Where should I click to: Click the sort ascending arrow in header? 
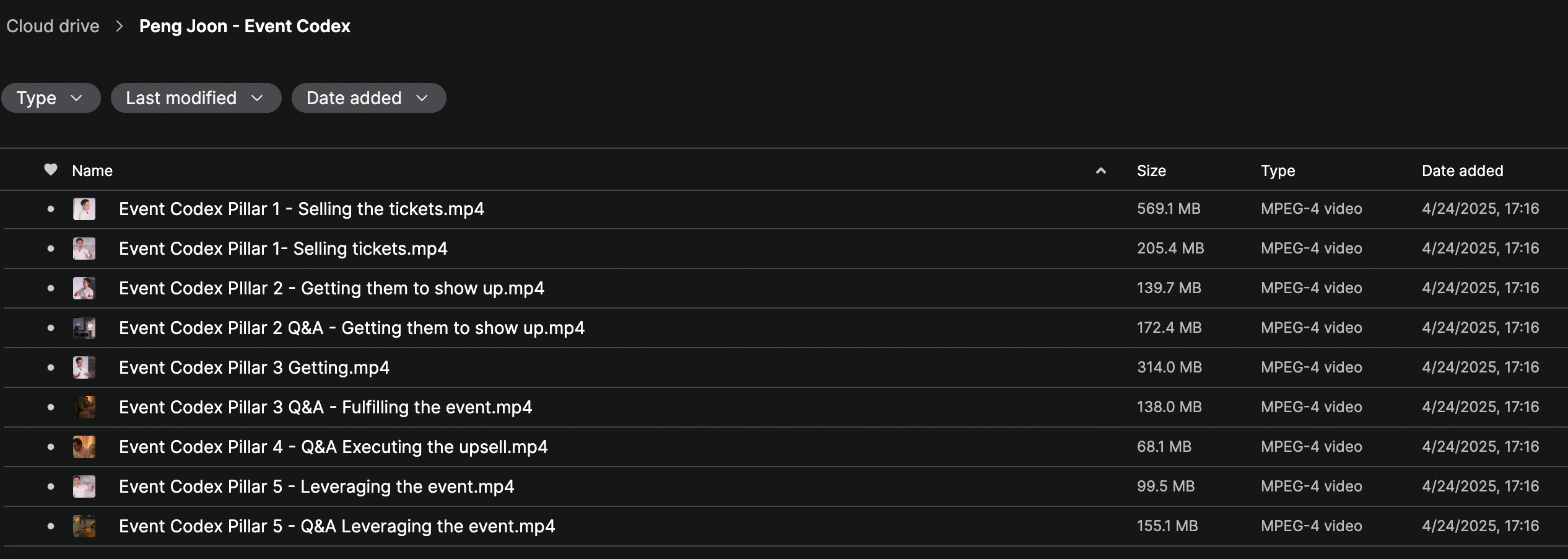(1100, 170)
